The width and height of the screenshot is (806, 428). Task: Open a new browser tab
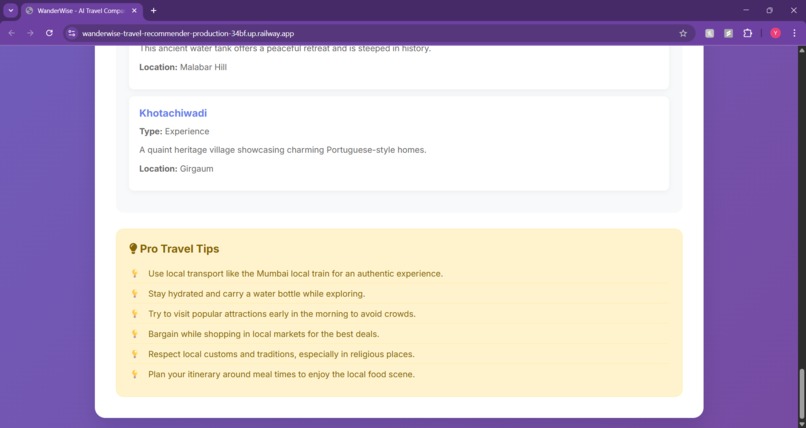pyautogui.click(x=153, y=10)
